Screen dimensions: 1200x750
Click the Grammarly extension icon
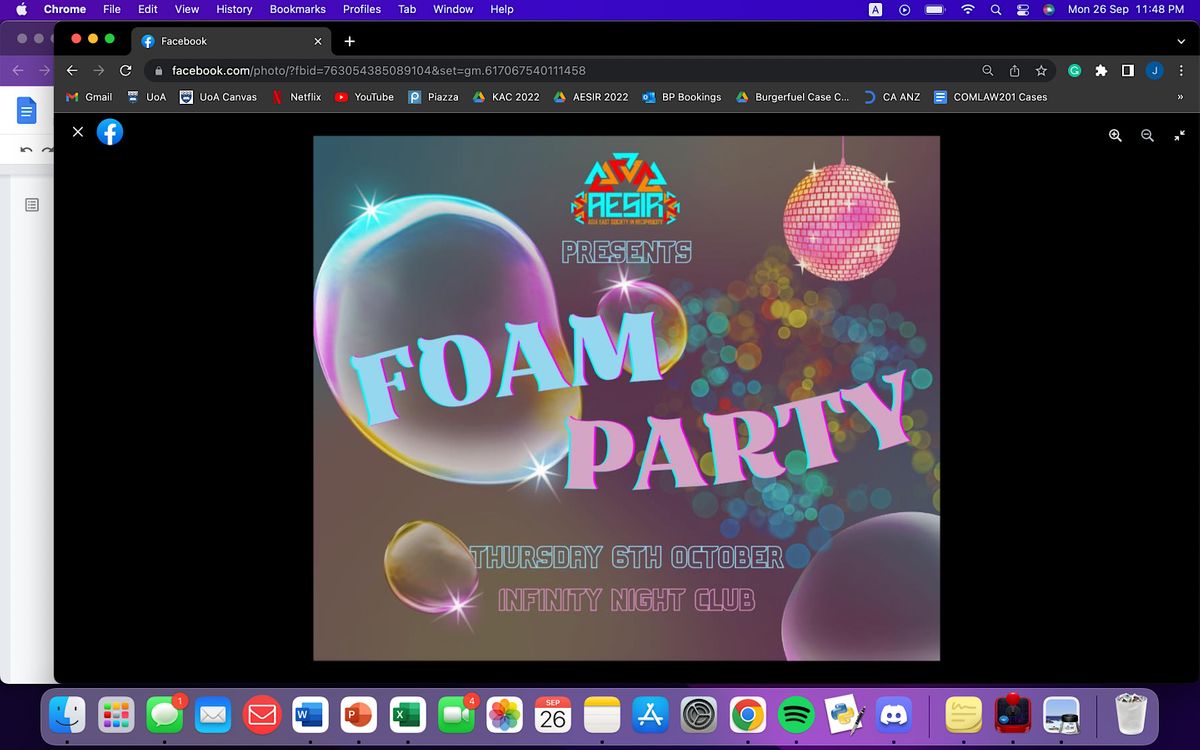click(x=1074, y=71)
